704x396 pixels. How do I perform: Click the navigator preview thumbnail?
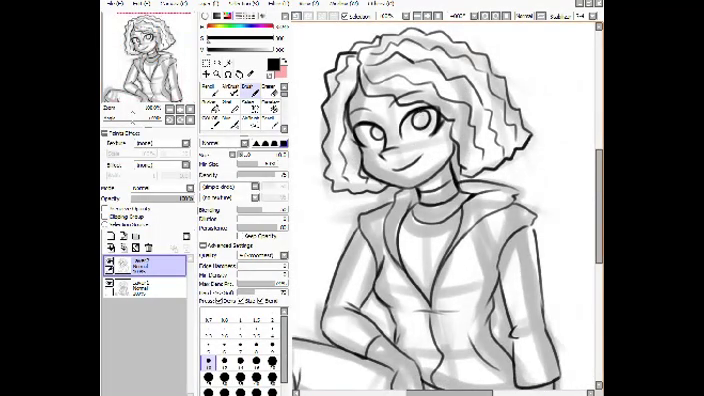pos(148,57)
